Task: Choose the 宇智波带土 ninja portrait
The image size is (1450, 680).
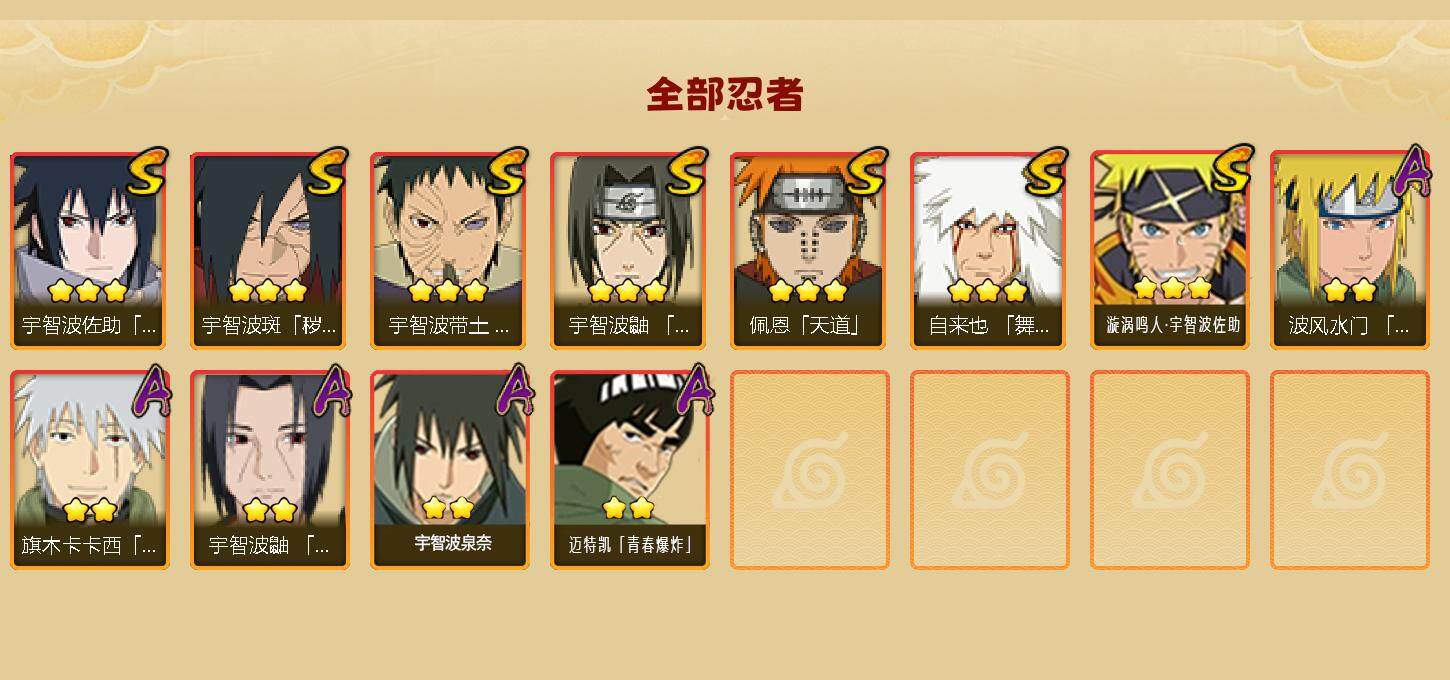Action: point(450,250)
